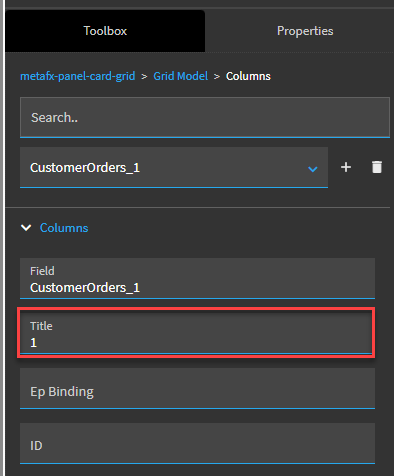Add a new column with plus icon
Screen dimensions: 394x476
pos(346,167)
